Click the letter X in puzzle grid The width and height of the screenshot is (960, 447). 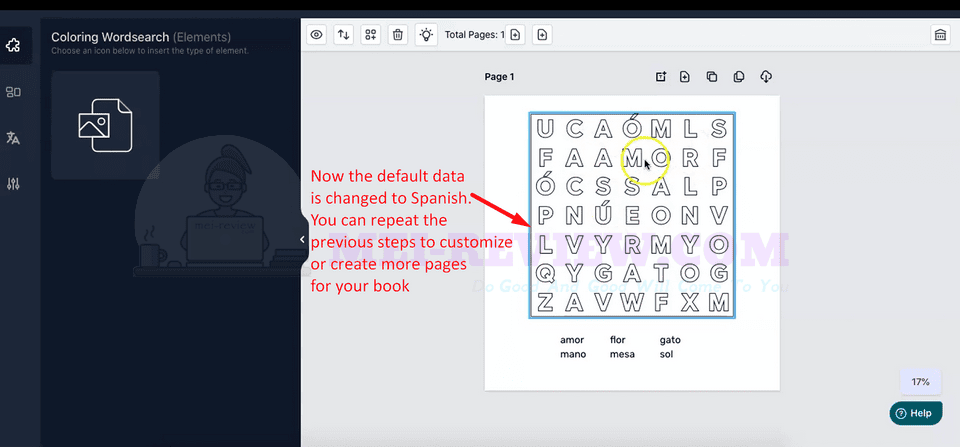point(690,302)
